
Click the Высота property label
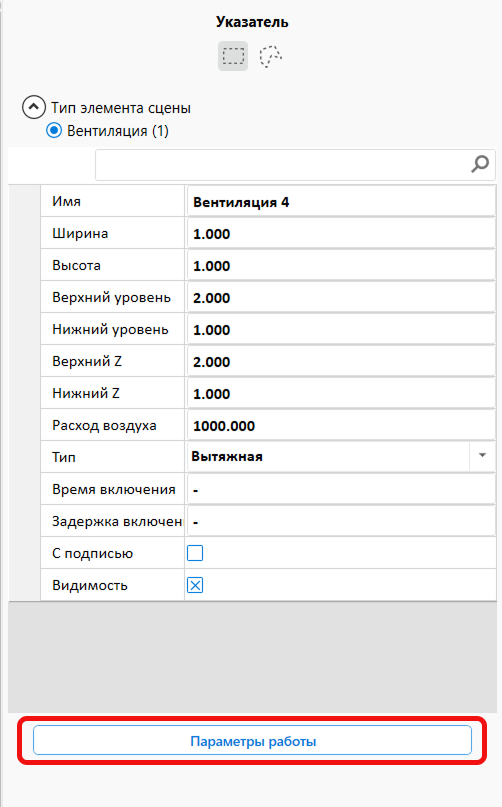pyautogui.click(x=76, y=266)
